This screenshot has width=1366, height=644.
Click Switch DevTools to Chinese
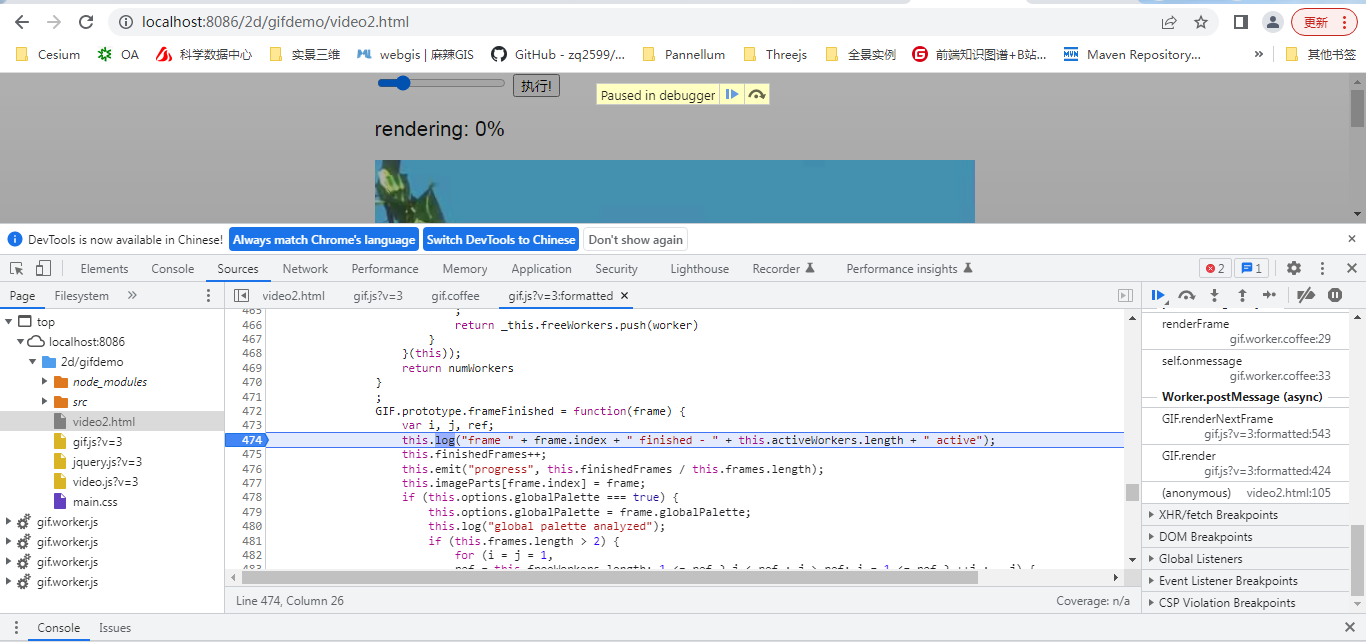coord(501,239)
